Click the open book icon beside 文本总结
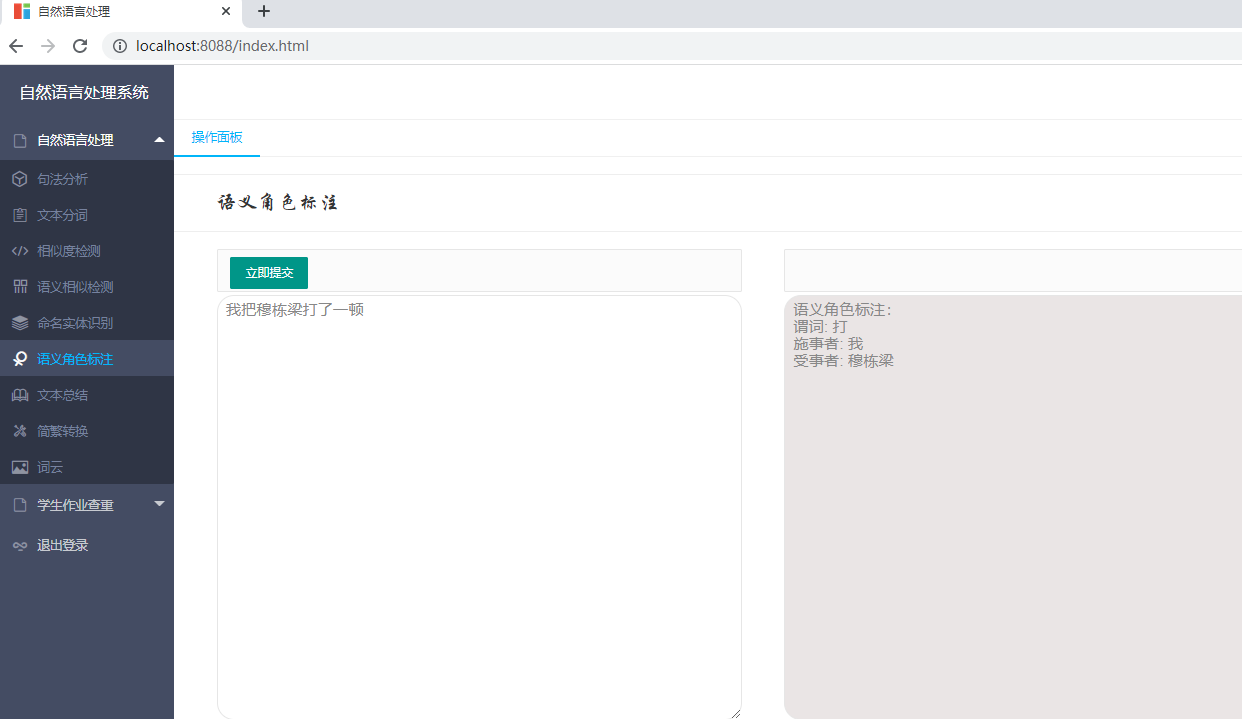 click(x=19, y=395)
